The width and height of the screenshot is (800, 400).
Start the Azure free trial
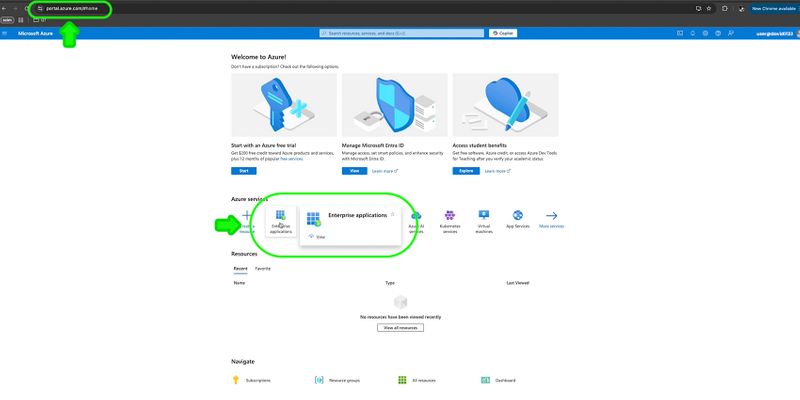point(244,171)
